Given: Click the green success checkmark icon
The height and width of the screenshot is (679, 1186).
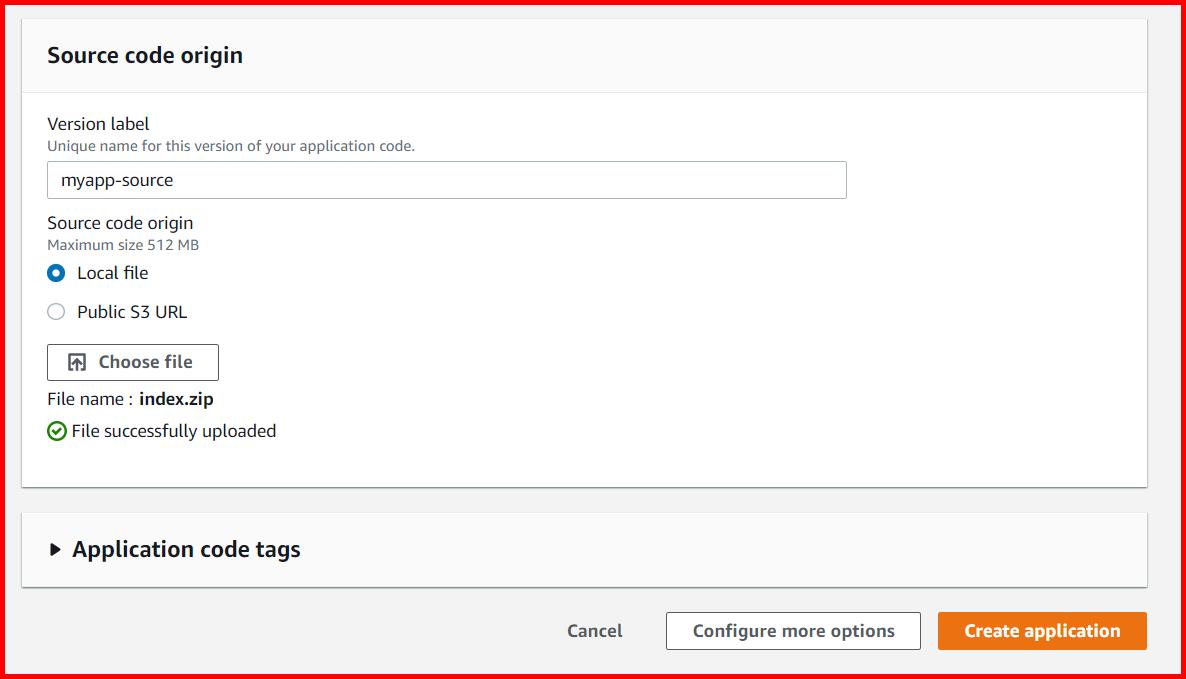Looking at the screenshot, I should pos(56,431).
